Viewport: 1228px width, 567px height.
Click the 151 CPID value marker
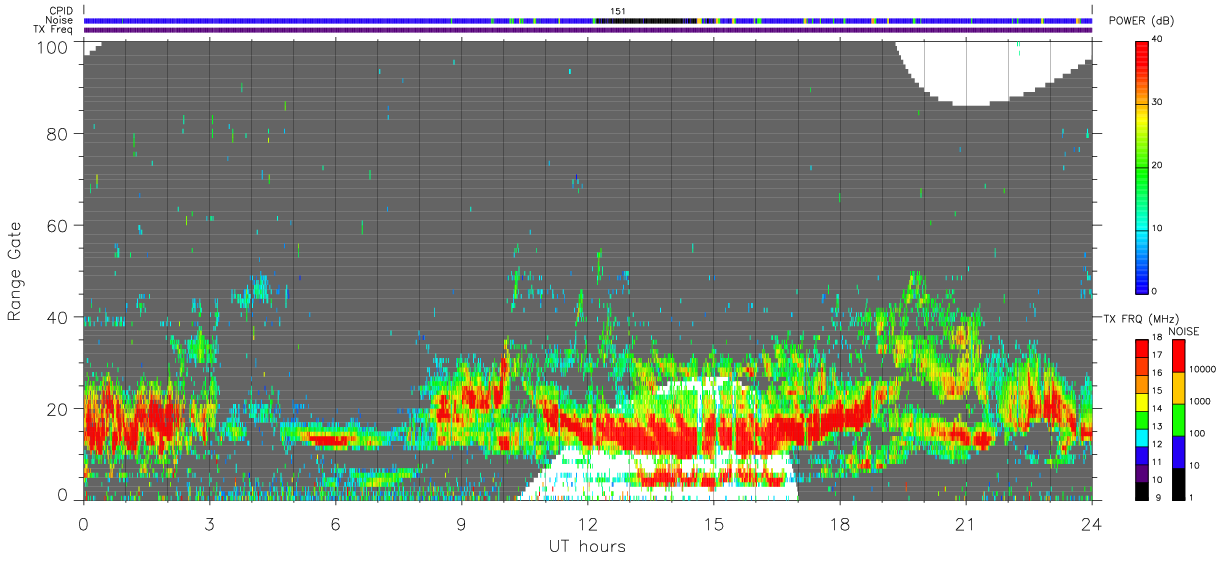coord(618,11)
